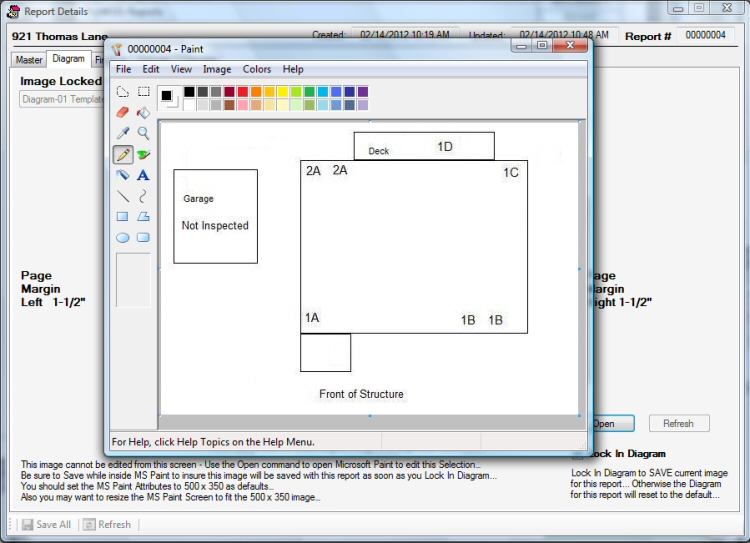Image resolution: width=750 pixels, height=543 pixels.
Task: Click the Open button in Report Details
Action: click(614, 424)
